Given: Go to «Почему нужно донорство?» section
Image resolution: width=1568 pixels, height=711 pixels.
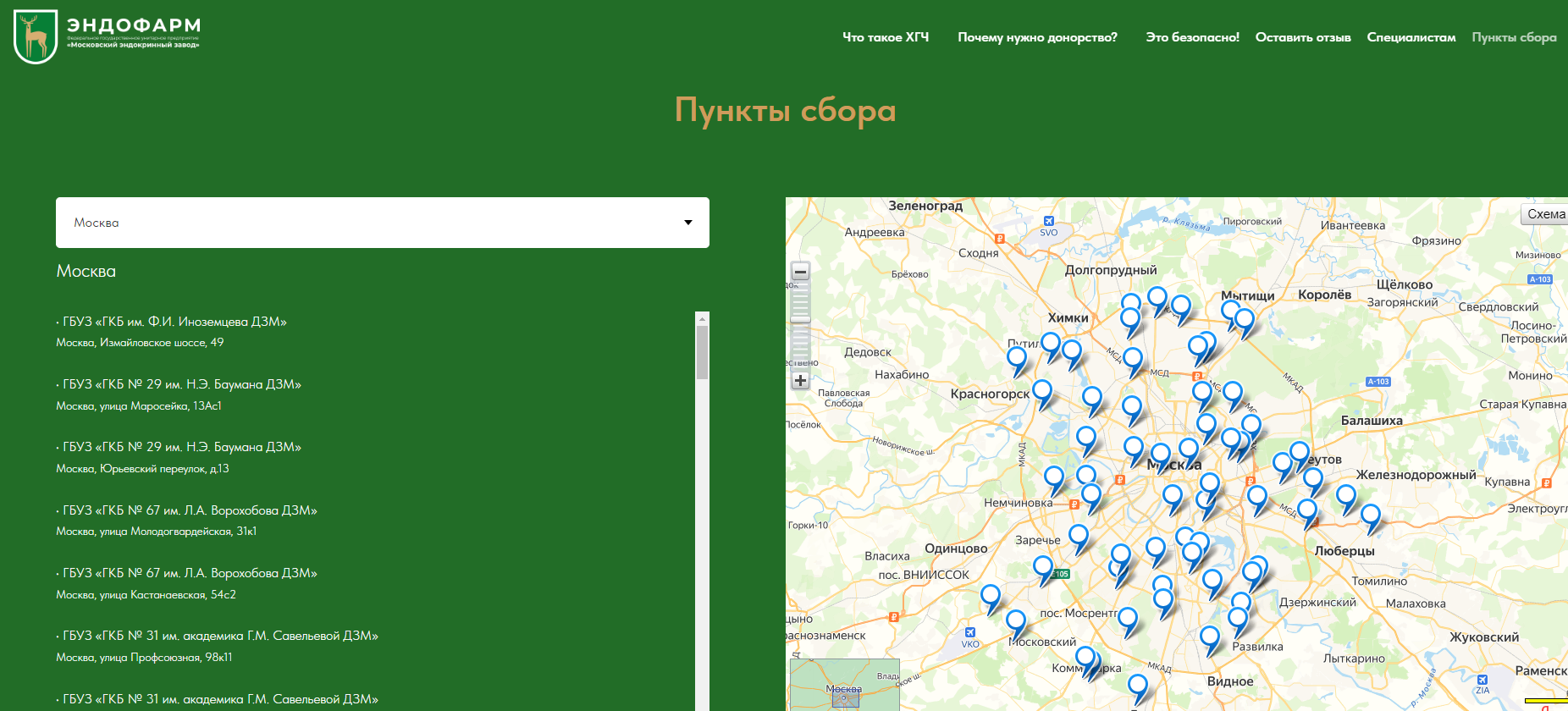Looking at the screenshot, I should (x=1037, y=37).
